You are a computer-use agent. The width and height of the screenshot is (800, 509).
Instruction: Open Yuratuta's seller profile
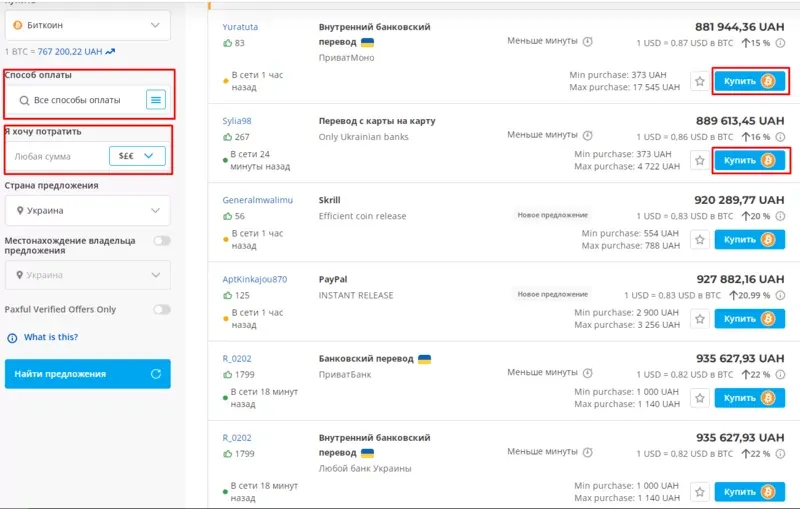(240, 27)
